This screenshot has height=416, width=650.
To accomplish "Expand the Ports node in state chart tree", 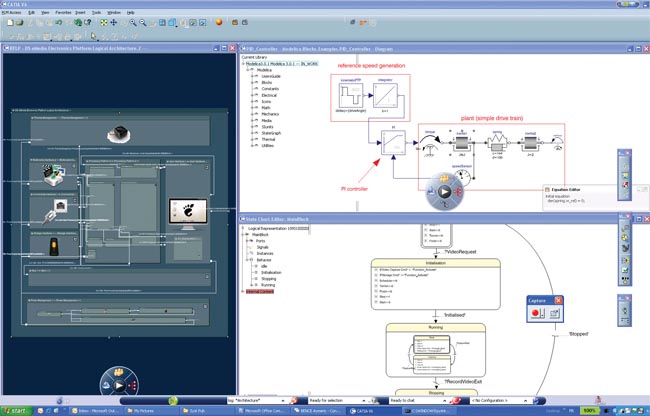I will tap(247, 241).
